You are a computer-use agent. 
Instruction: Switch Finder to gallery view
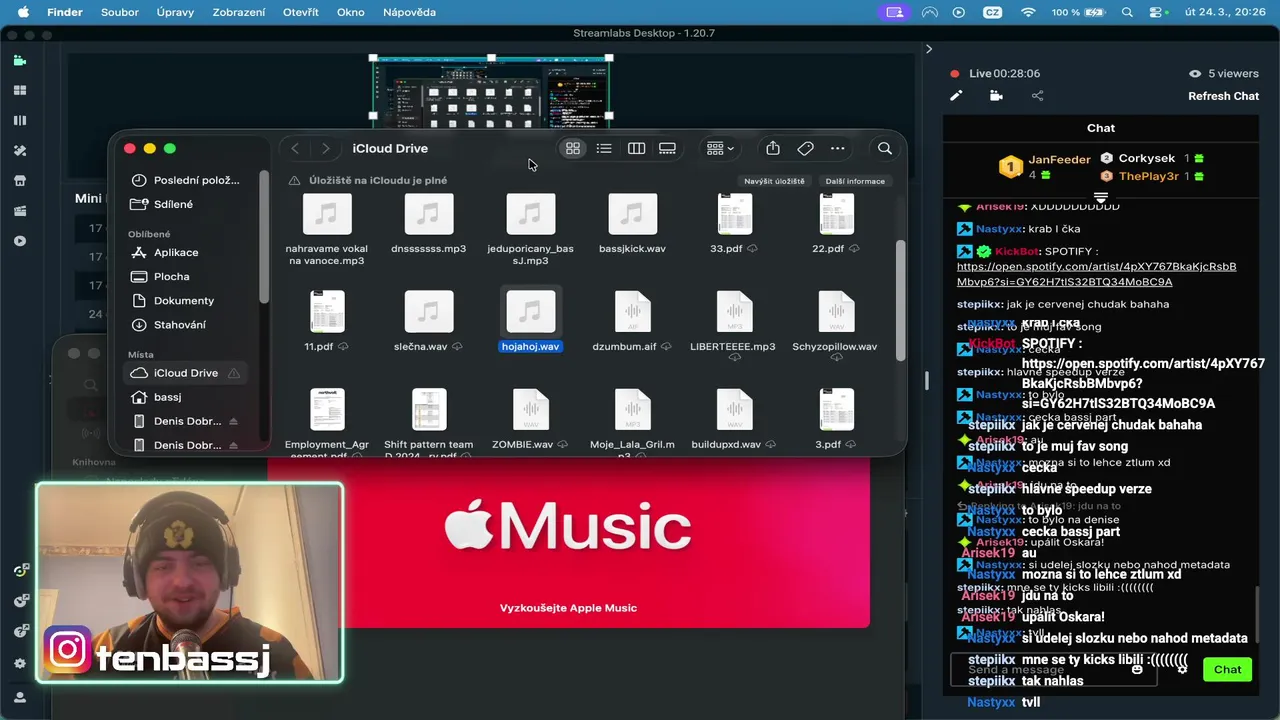(x=667, y=148)
